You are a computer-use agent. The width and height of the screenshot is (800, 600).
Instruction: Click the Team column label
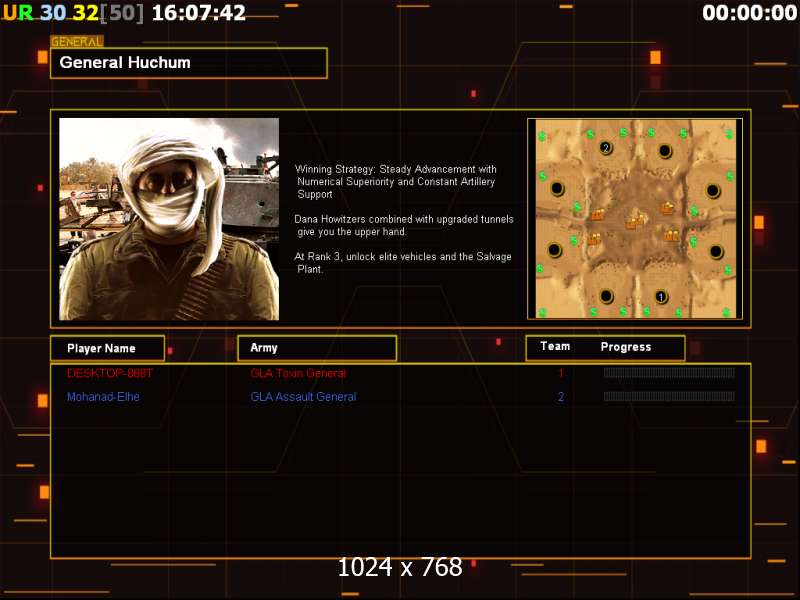[x=555, y=346]
